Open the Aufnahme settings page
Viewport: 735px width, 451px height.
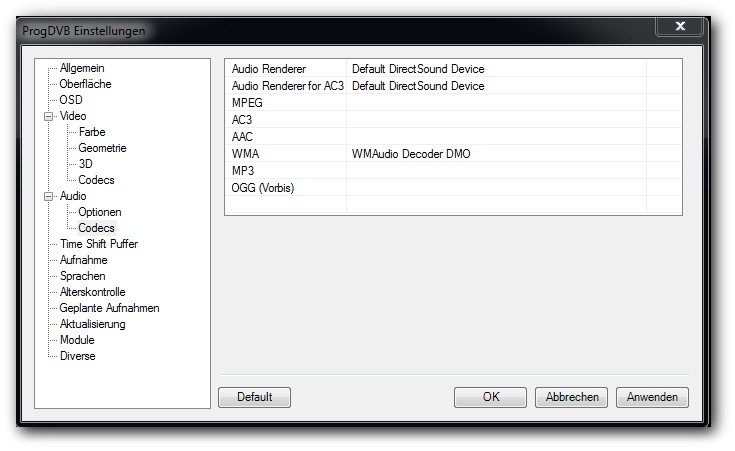coord(83,260)
